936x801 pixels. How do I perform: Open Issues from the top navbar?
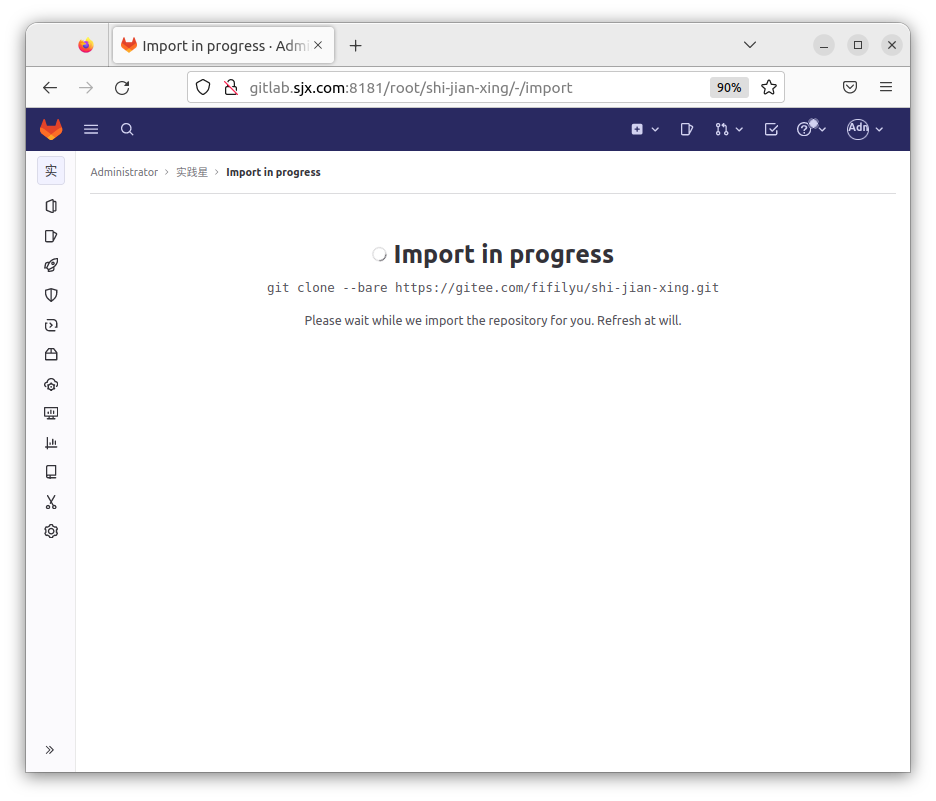pyautogui.click(x=687, y=129)
